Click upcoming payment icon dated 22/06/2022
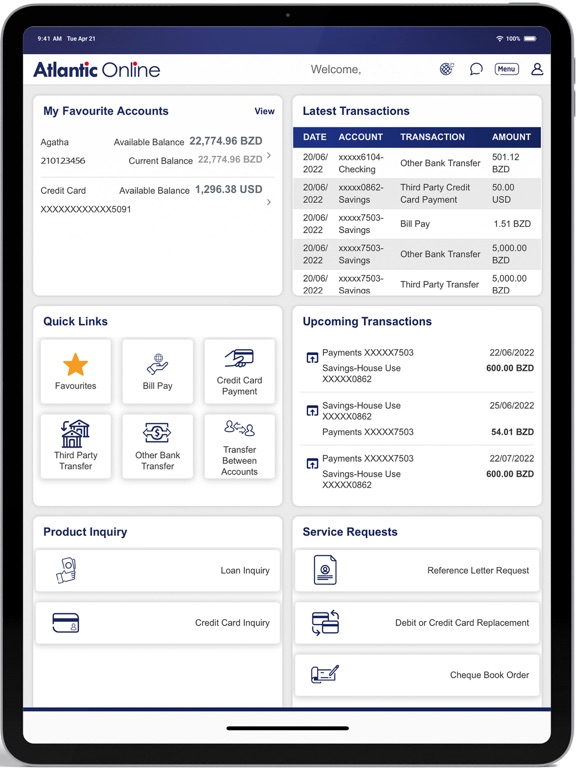 coord(312,358)
